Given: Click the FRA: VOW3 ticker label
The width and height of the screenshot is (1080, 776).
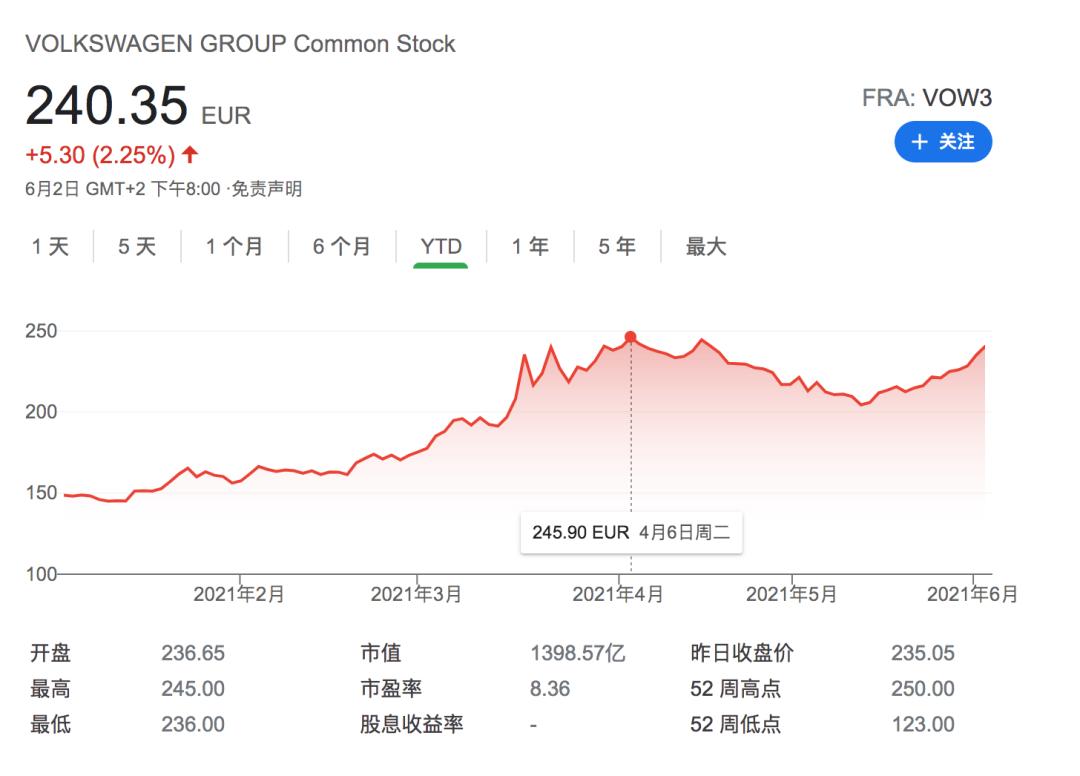Looking at the screenshot, I should (x=927, y=98).
